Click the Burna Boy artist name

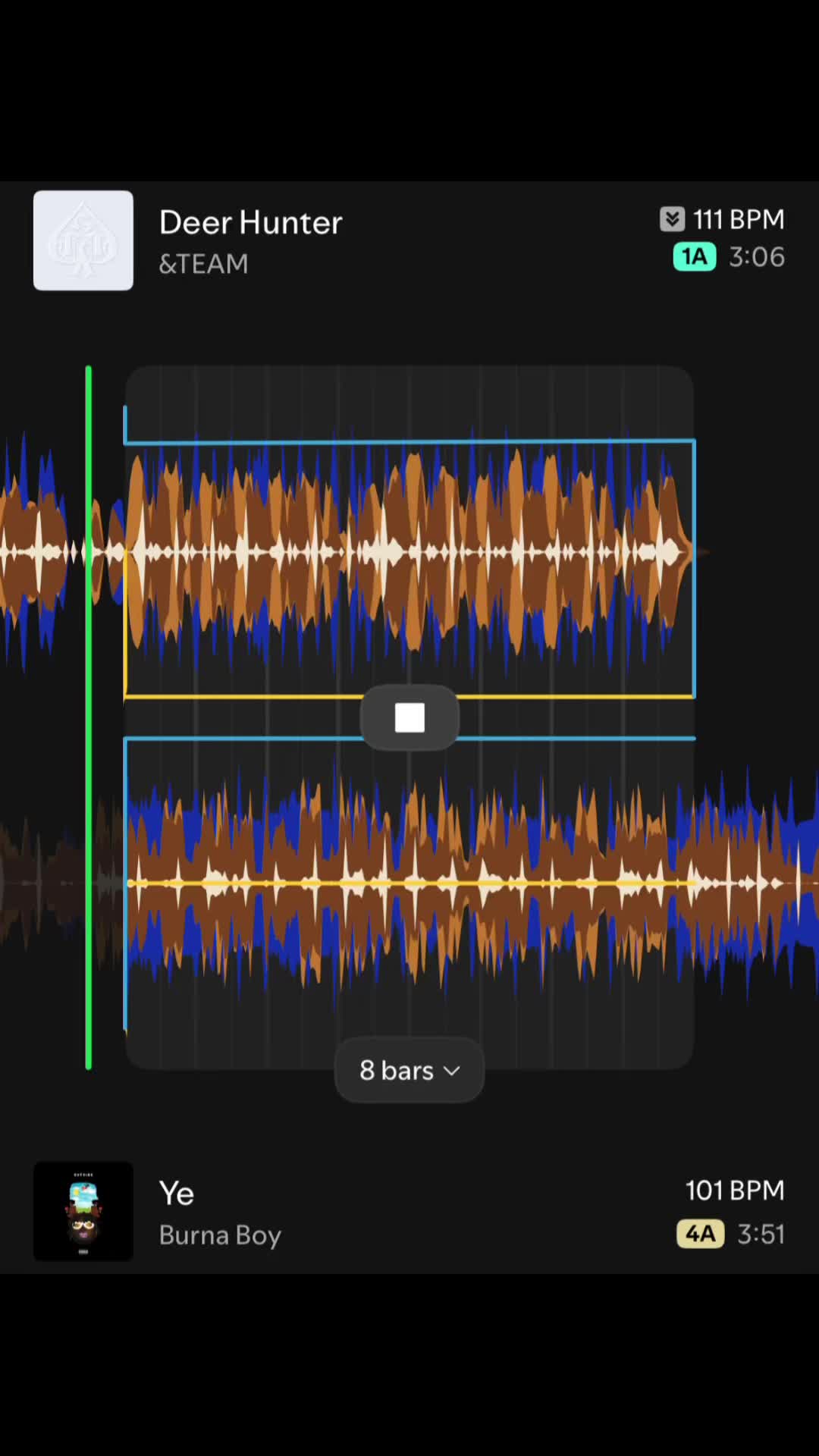point(220,1235)
